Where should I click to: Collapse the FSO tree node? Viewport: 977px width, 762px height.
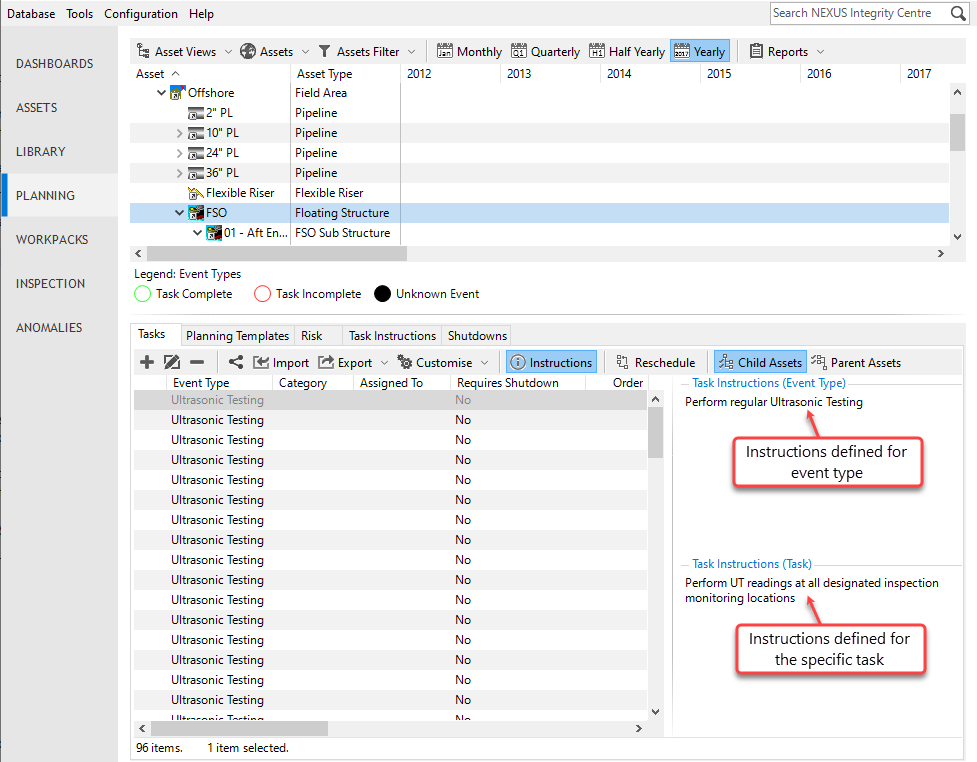[x=179, y=212]
